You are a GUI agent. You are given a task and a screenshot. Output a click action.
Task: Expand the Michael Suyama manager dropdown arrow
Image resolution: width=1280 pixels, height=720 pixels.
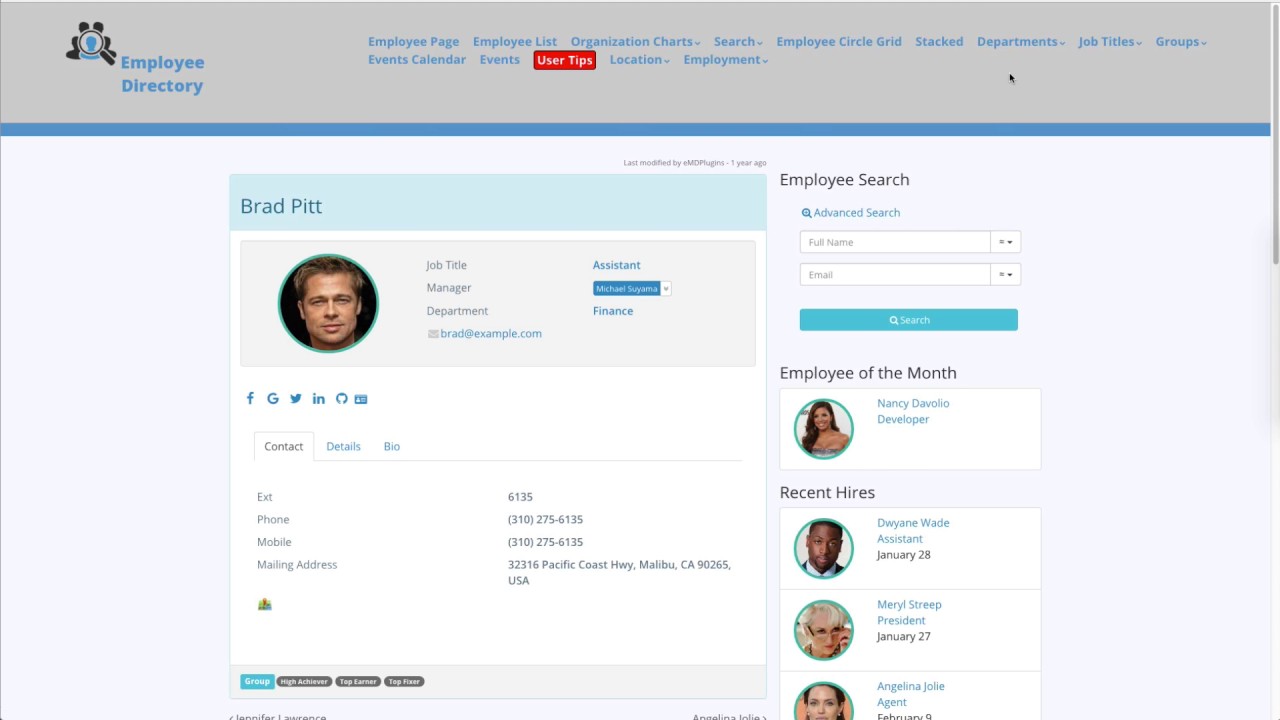[x=666, y=289]
